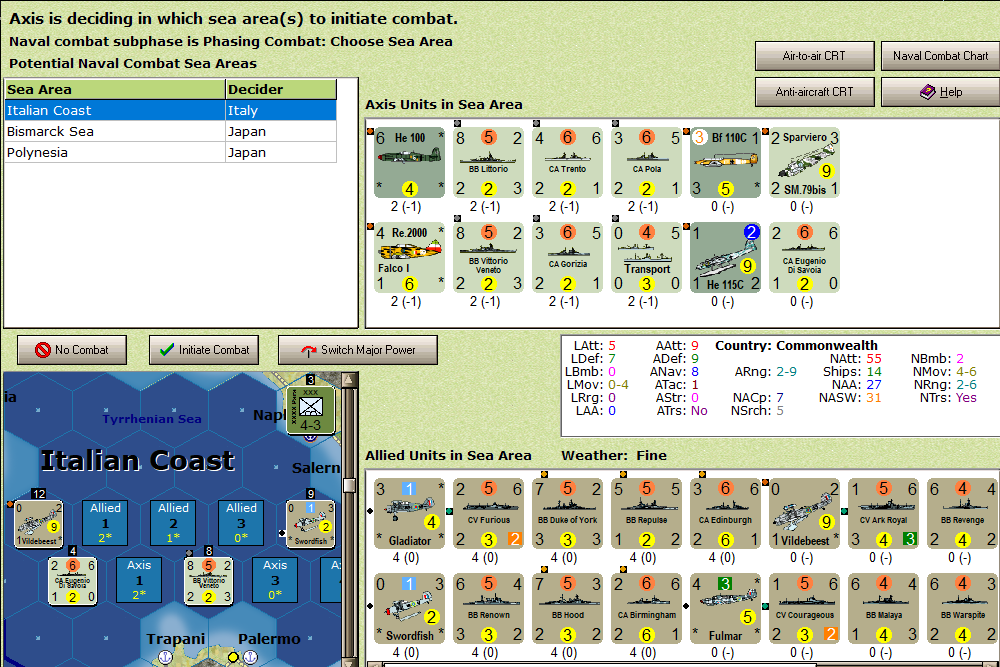Screen dimensions: 1000x667
Task: Click the No Combat button
Action: [72, 350]
